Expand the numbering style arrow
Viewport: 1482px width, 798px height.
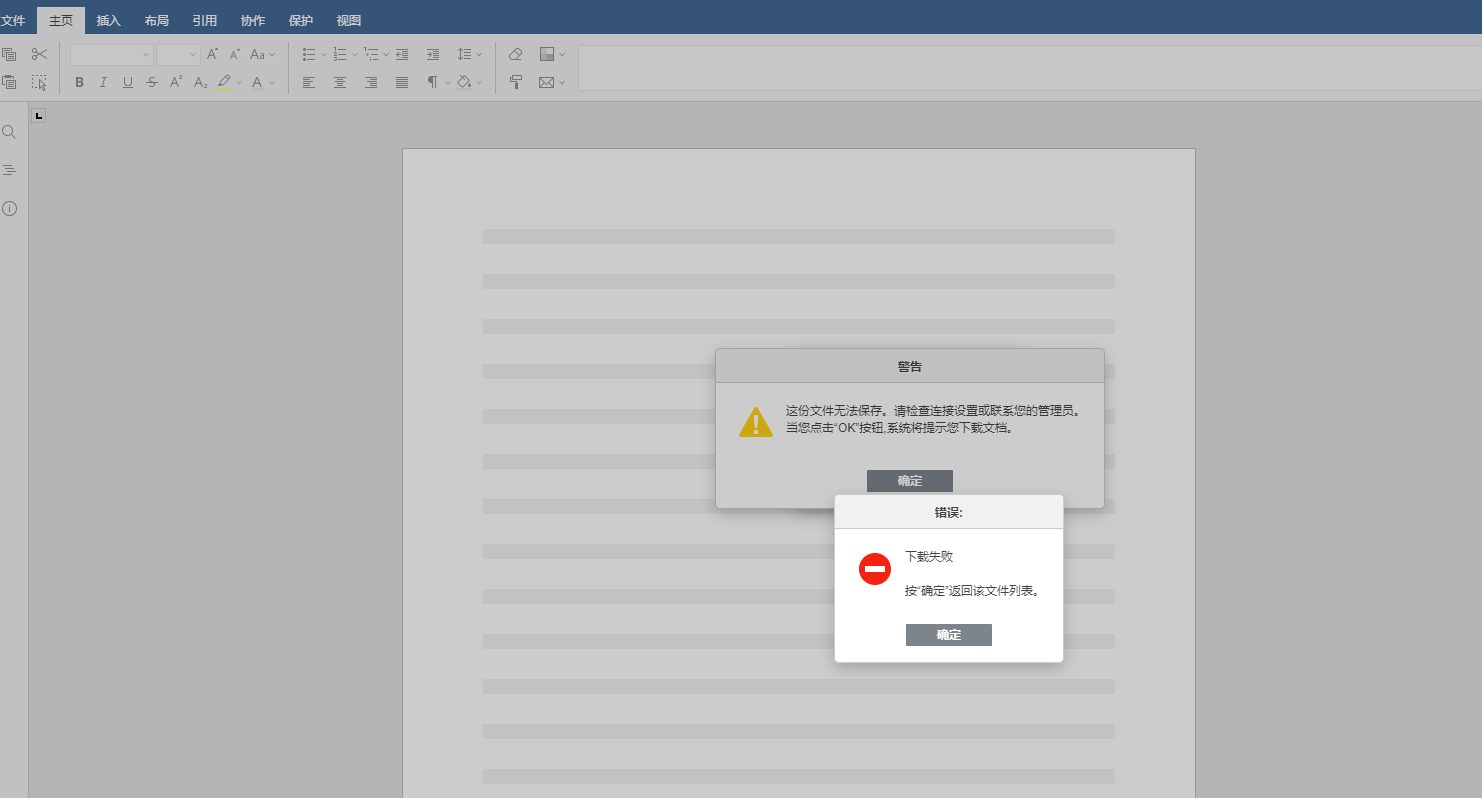click(354, 54)
